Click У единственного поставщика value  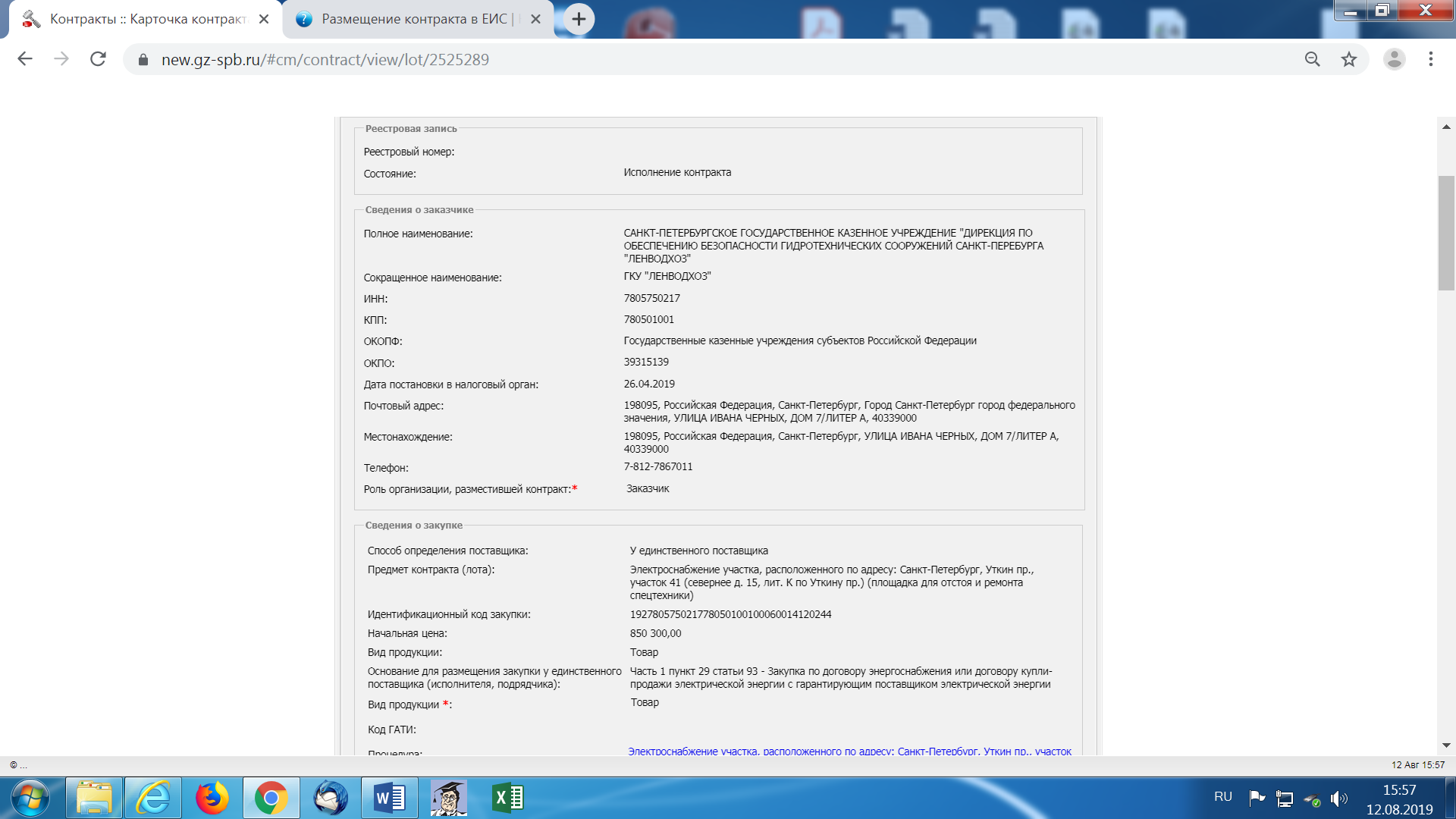[x=698, y=551]
